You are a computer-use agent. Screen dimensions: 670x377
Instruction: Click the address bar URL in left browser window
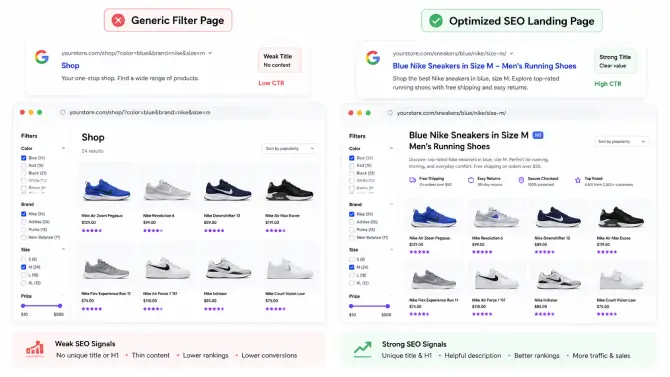tap(140, 112)
